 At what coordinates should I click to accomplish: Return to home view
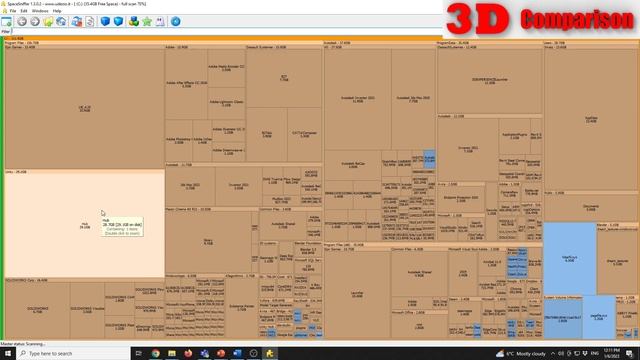[x=61, y=22]
